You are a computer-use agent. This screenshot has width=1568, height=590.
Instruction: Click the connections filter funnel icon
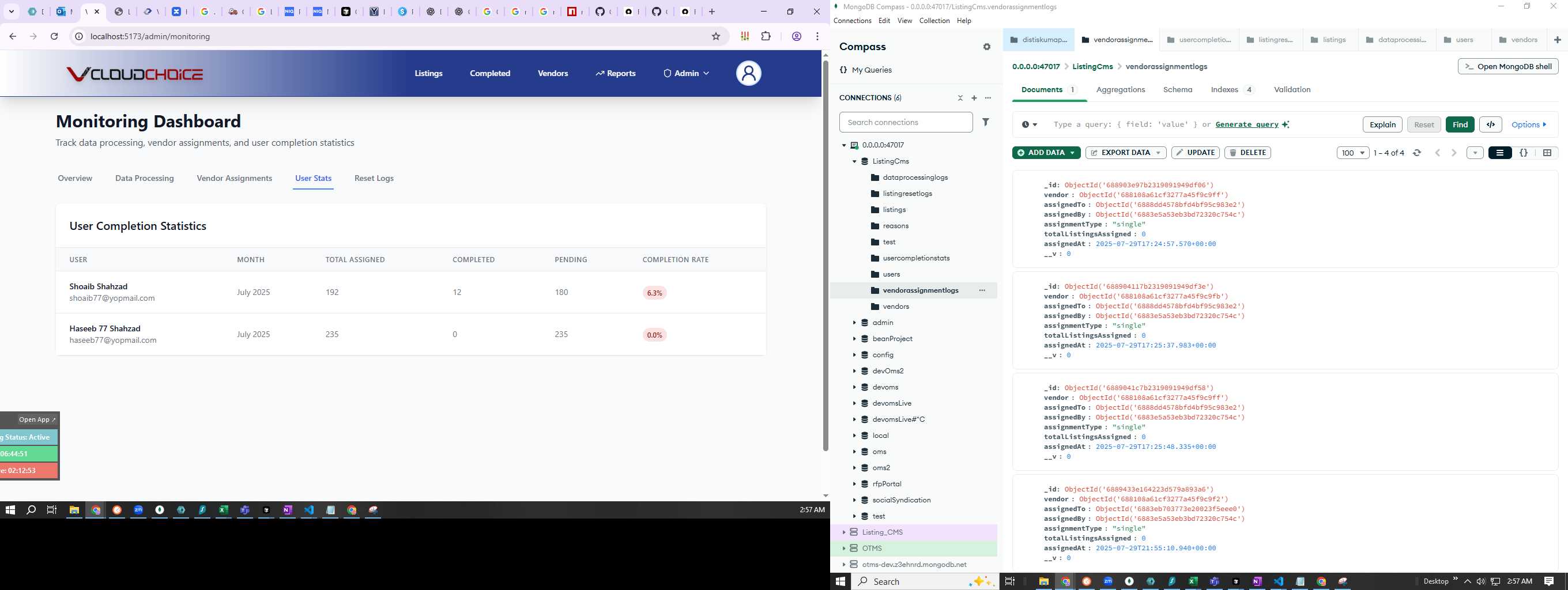[x=986, y=122]
